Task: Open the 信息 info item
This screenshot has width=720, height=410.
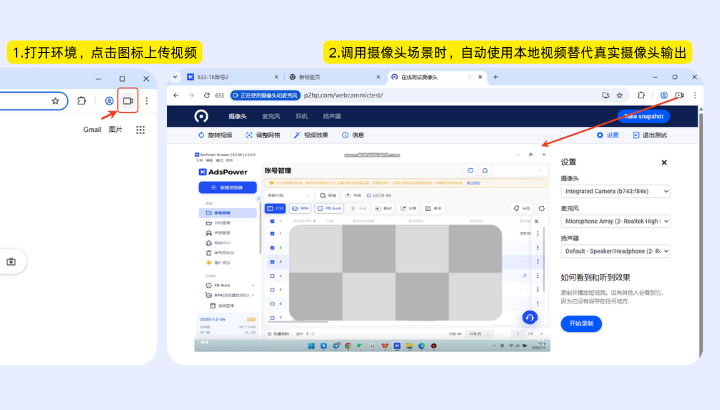Action: click(353, 135)
